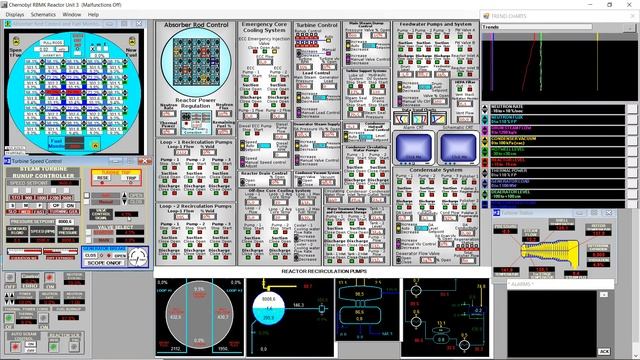Click ECC Pump 2 Start button
This screenshot has width=640, height=360.
coord(284,80)
